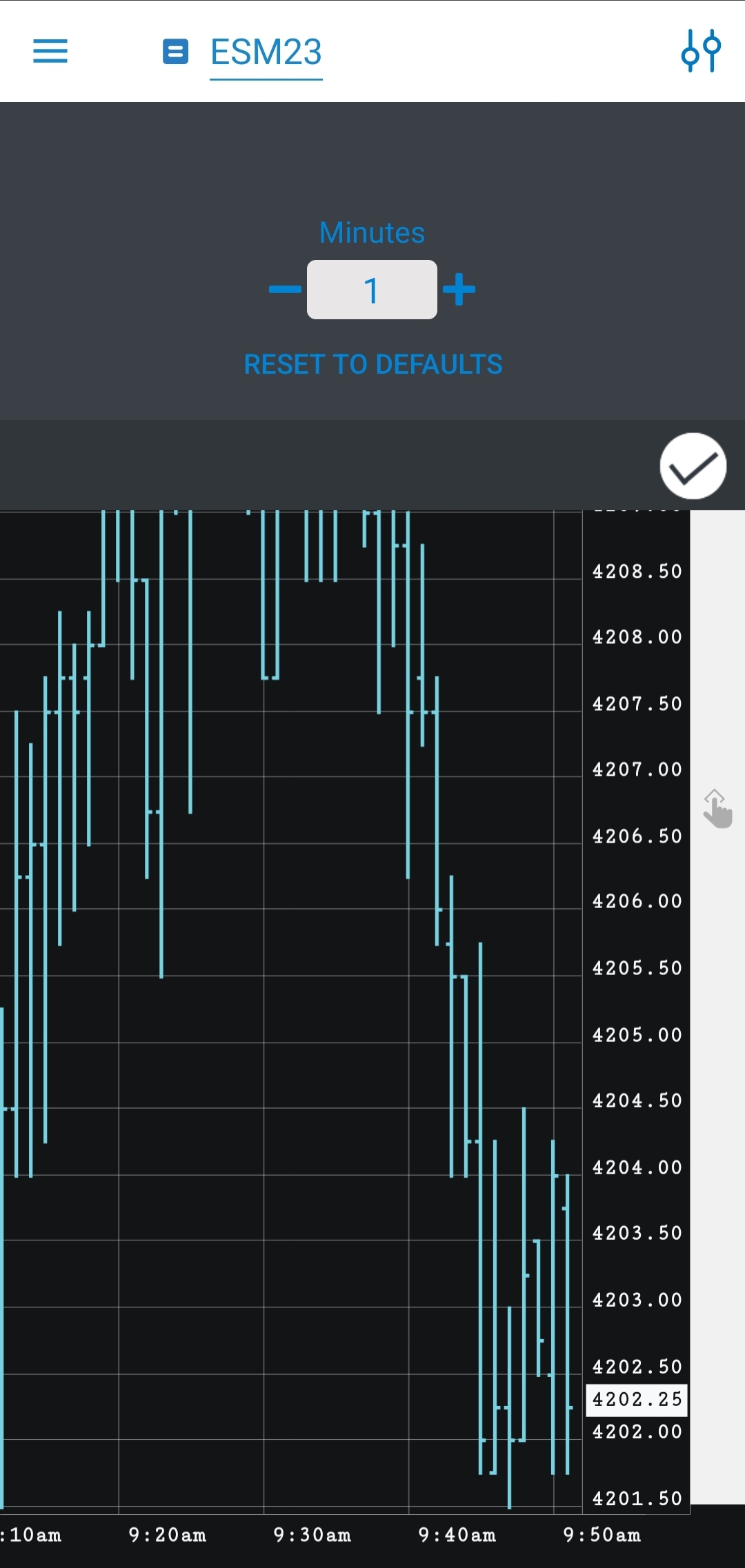Open the chart settings sliders icon
The height and width of the screenshot is (1568, 745).
(x=701, y=51)
